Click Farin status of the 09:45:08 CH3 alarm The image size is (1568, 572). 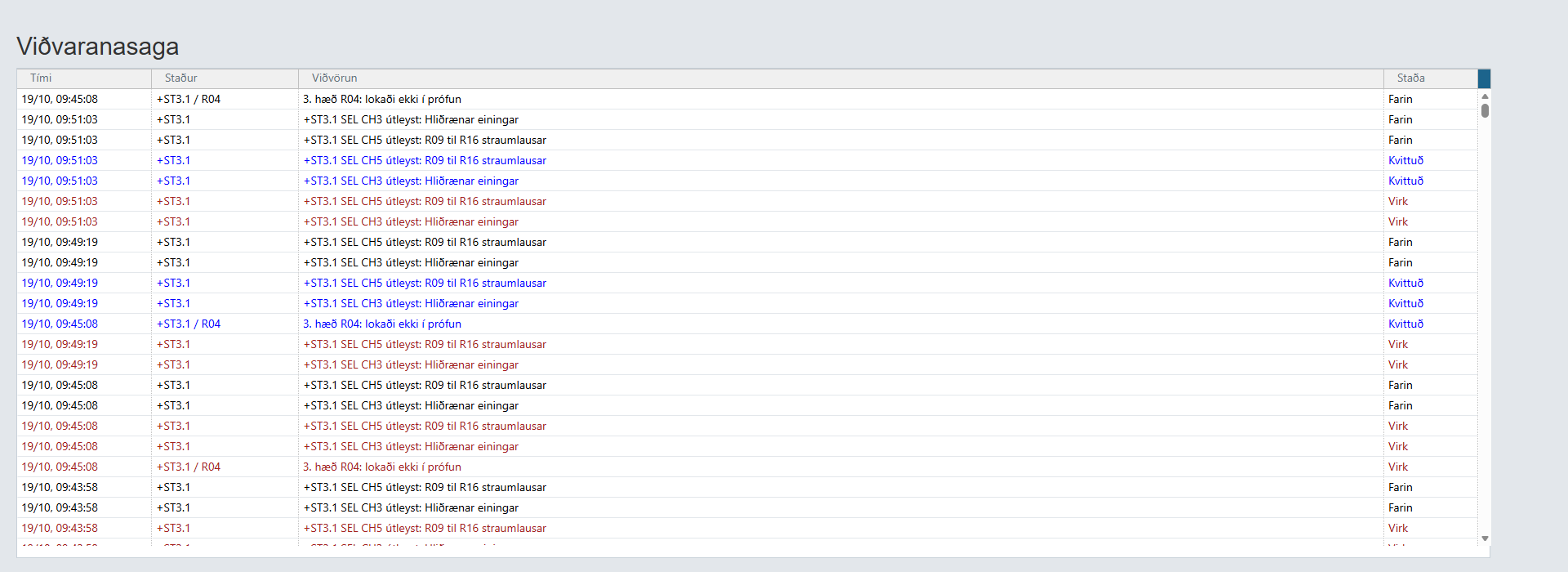1401,405
